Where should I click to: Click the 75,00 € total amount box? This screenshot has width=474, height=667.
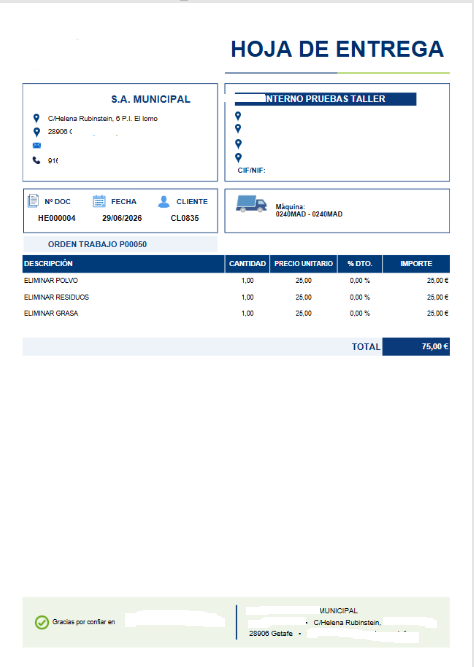pos(416,347)
